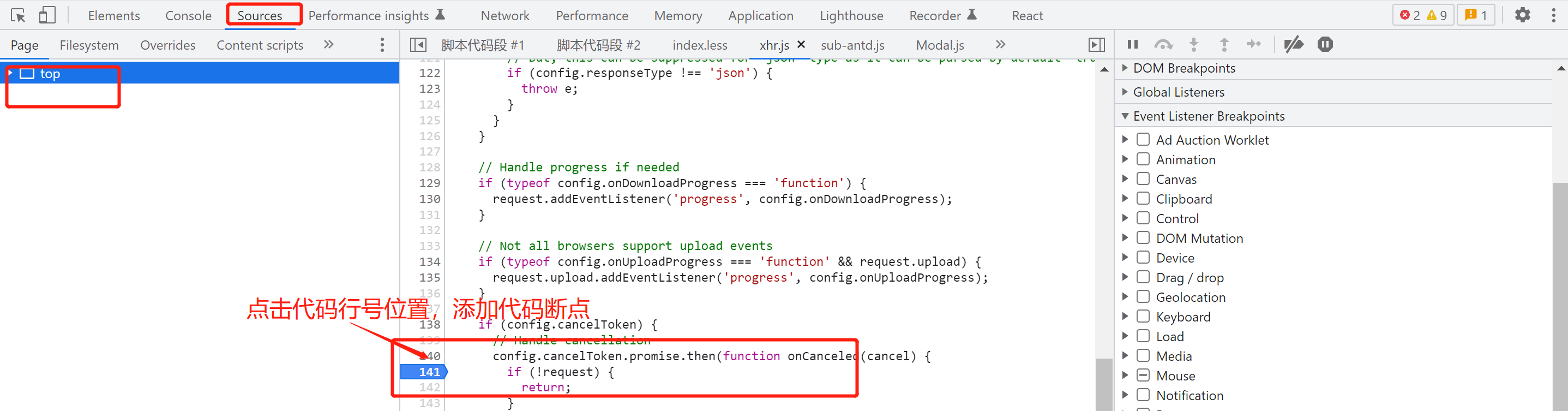Hide the navigator sidebar
Screen dimensions: 1568x411
click(418, 44)
